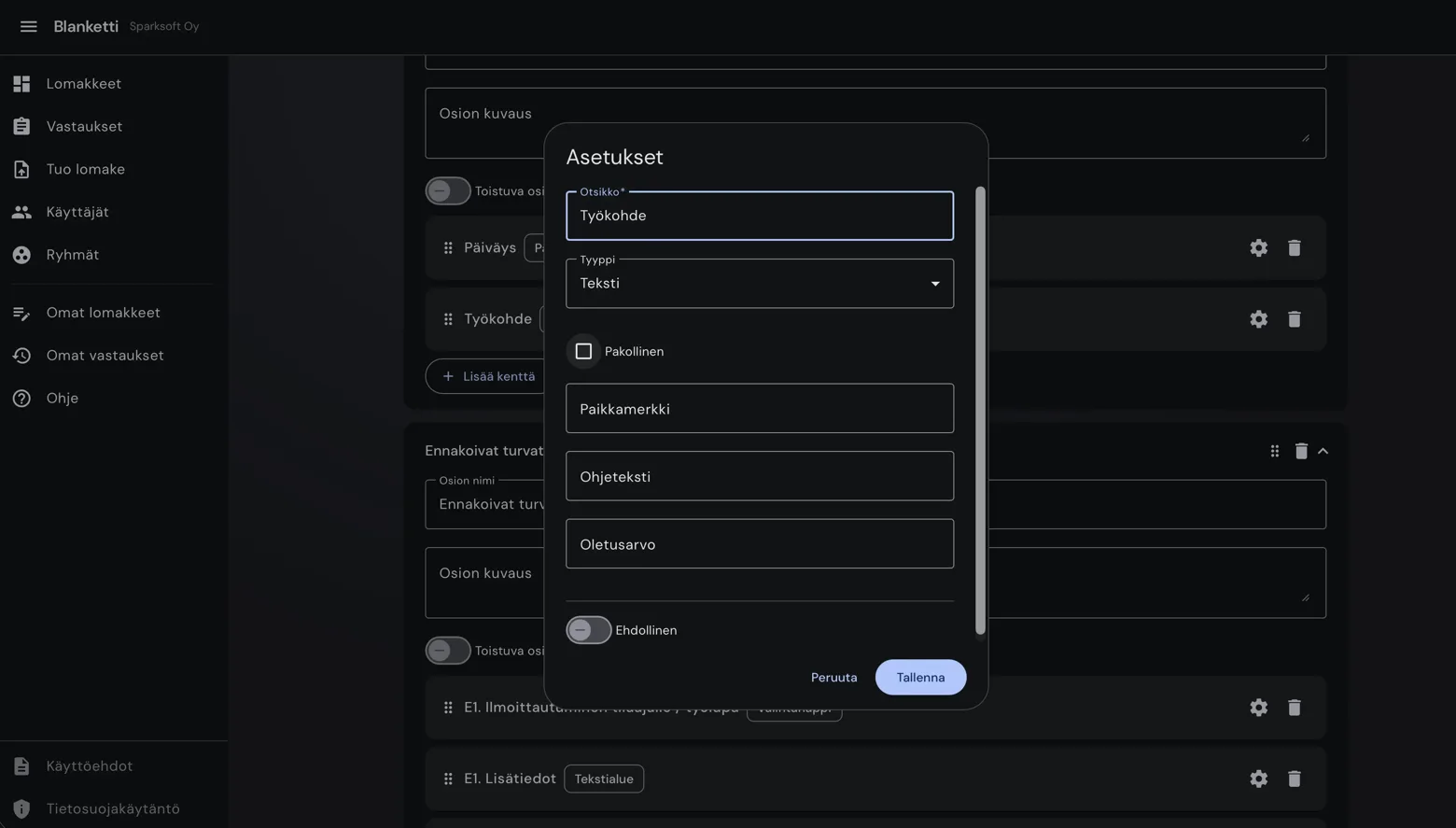Check the Pakollinen checkbox
Image resolution: width=1456 pixels, height=828 pixels.
point(583,352)
